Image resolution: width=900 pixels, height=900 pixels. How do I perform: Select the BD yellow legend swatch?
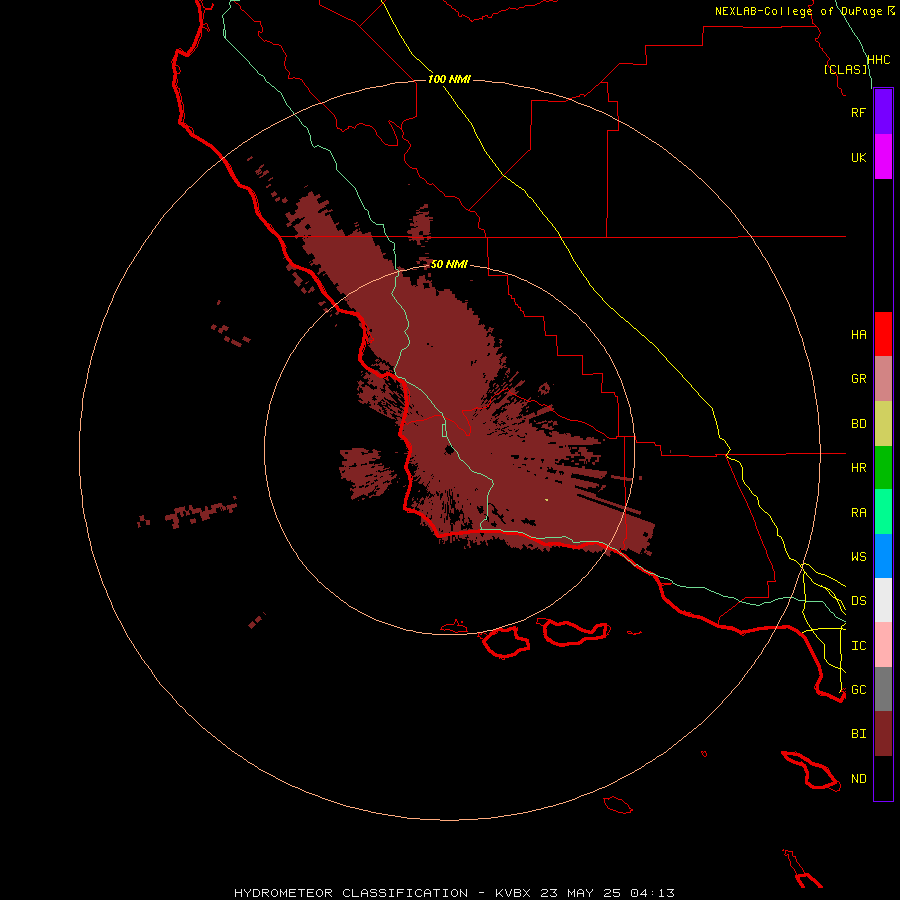click(883, 424)
